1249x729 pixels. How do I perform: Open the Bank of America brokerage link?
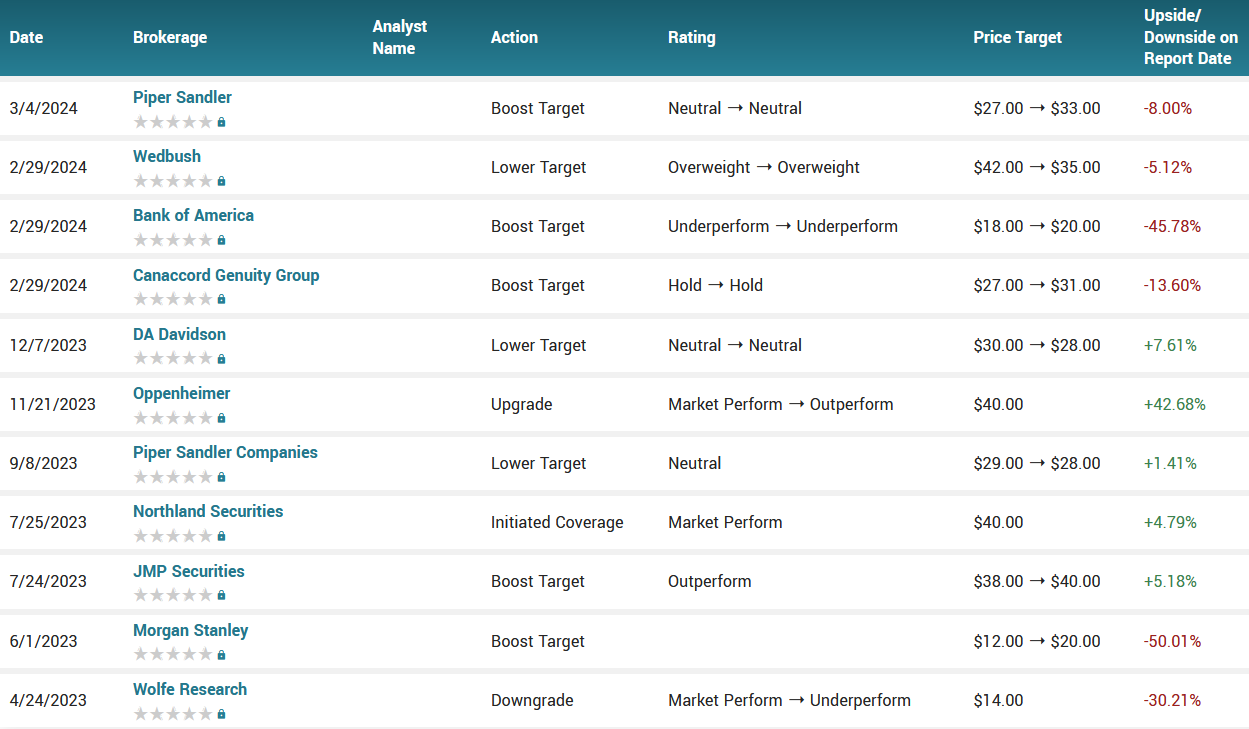pos(193,215)
